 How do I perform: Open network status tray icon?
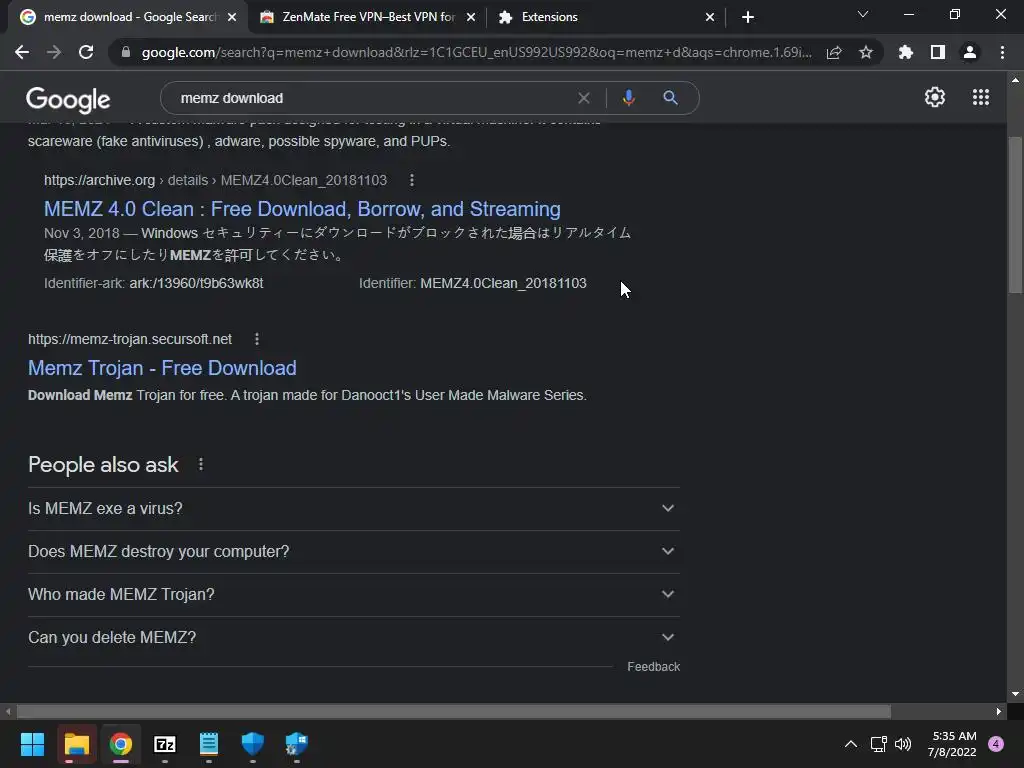point(878,744)
